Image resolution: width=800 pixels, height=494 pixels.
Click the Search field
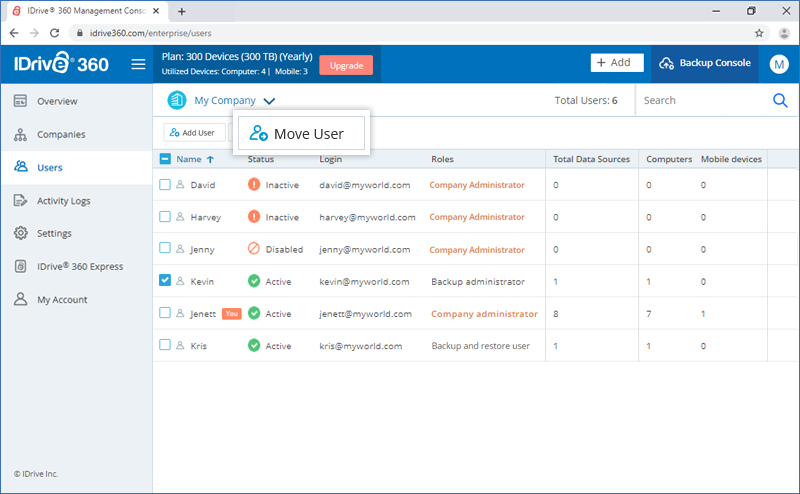(x=705, y=101)
